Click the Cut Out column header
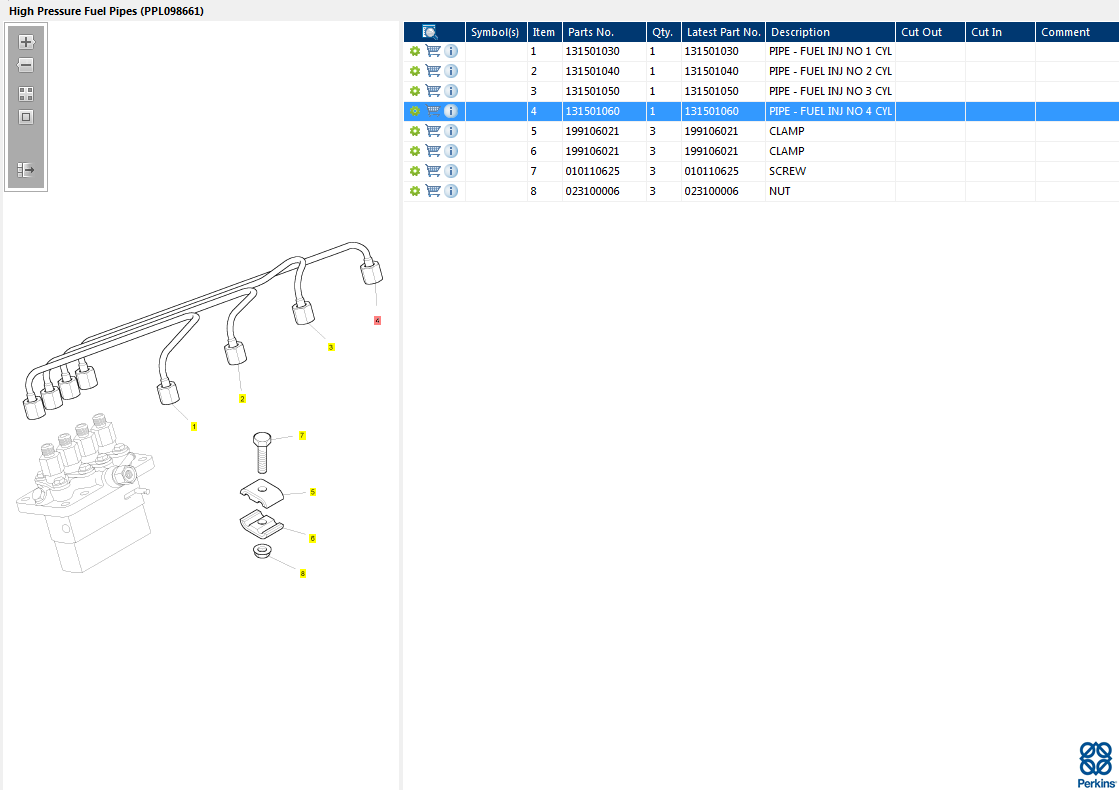 [x=931, y=32]
